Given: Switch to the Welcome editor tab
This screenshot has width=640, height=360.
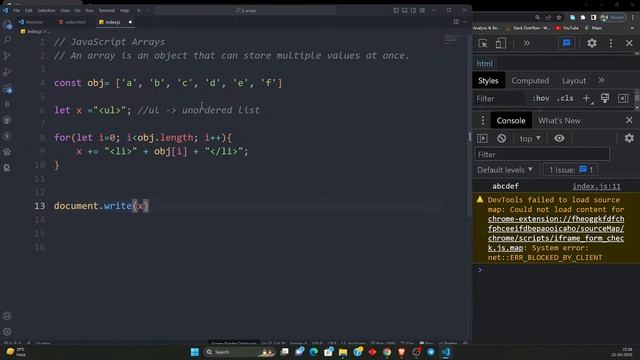Looking at the screenshot, I should coord(31,22).
